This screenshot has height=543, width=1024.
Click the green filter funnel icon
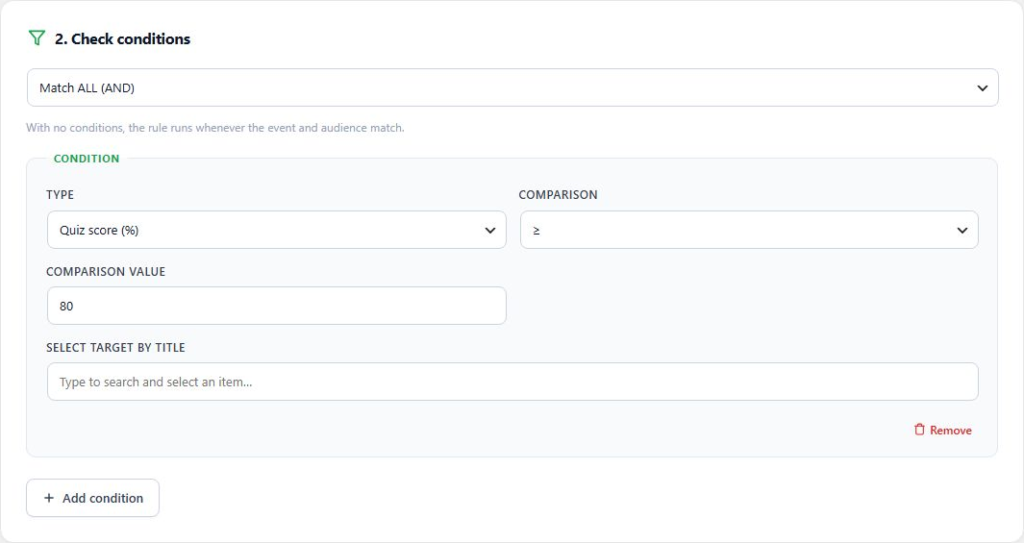coord(37,39)
